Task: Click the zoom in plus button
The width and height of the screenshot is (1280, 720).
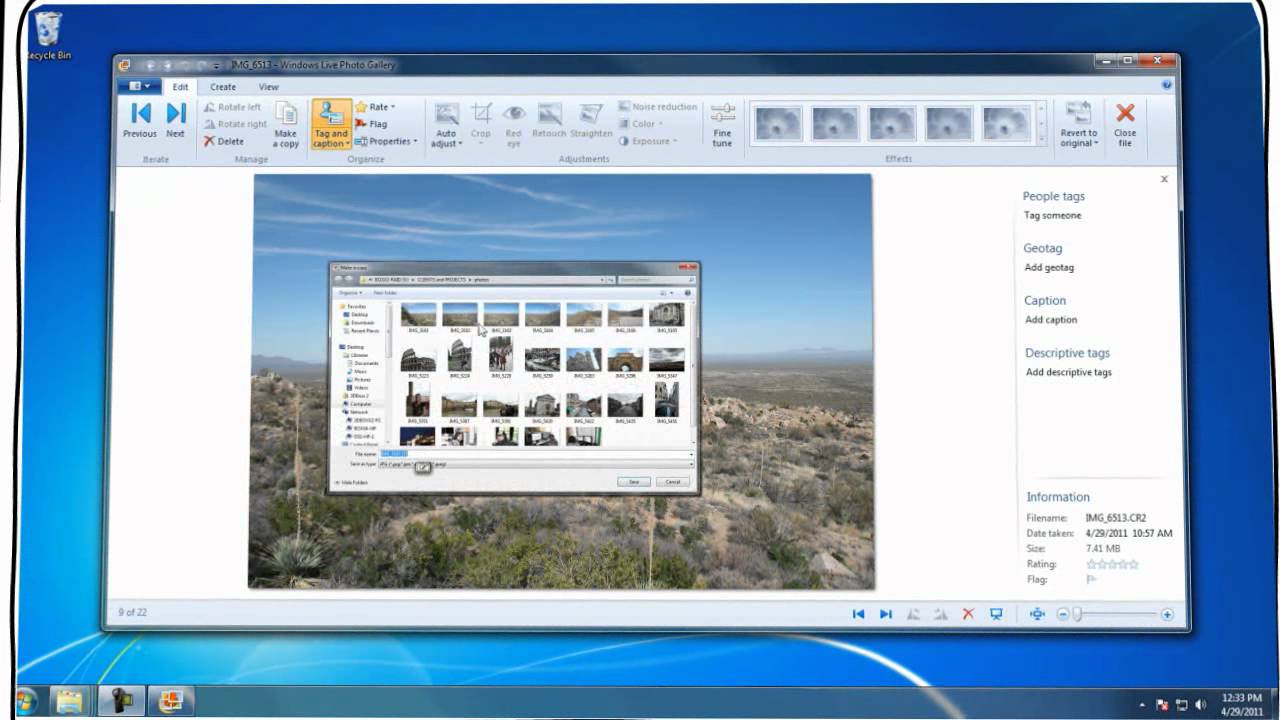Action: (1167, 614)
